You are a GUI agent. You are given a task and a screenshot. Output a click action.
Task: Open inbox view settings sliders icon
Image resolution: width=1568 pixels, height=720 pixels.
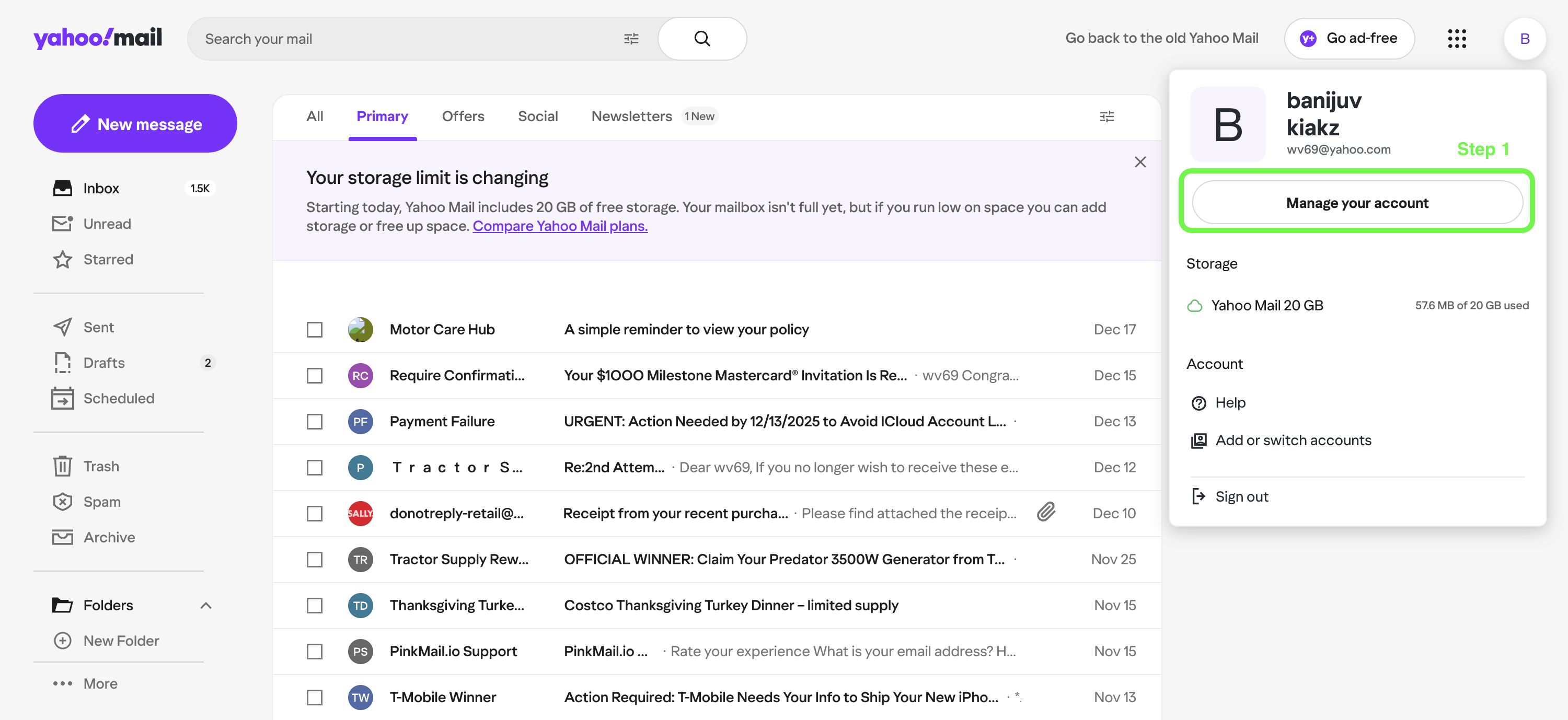click(x=1106, y=116)
